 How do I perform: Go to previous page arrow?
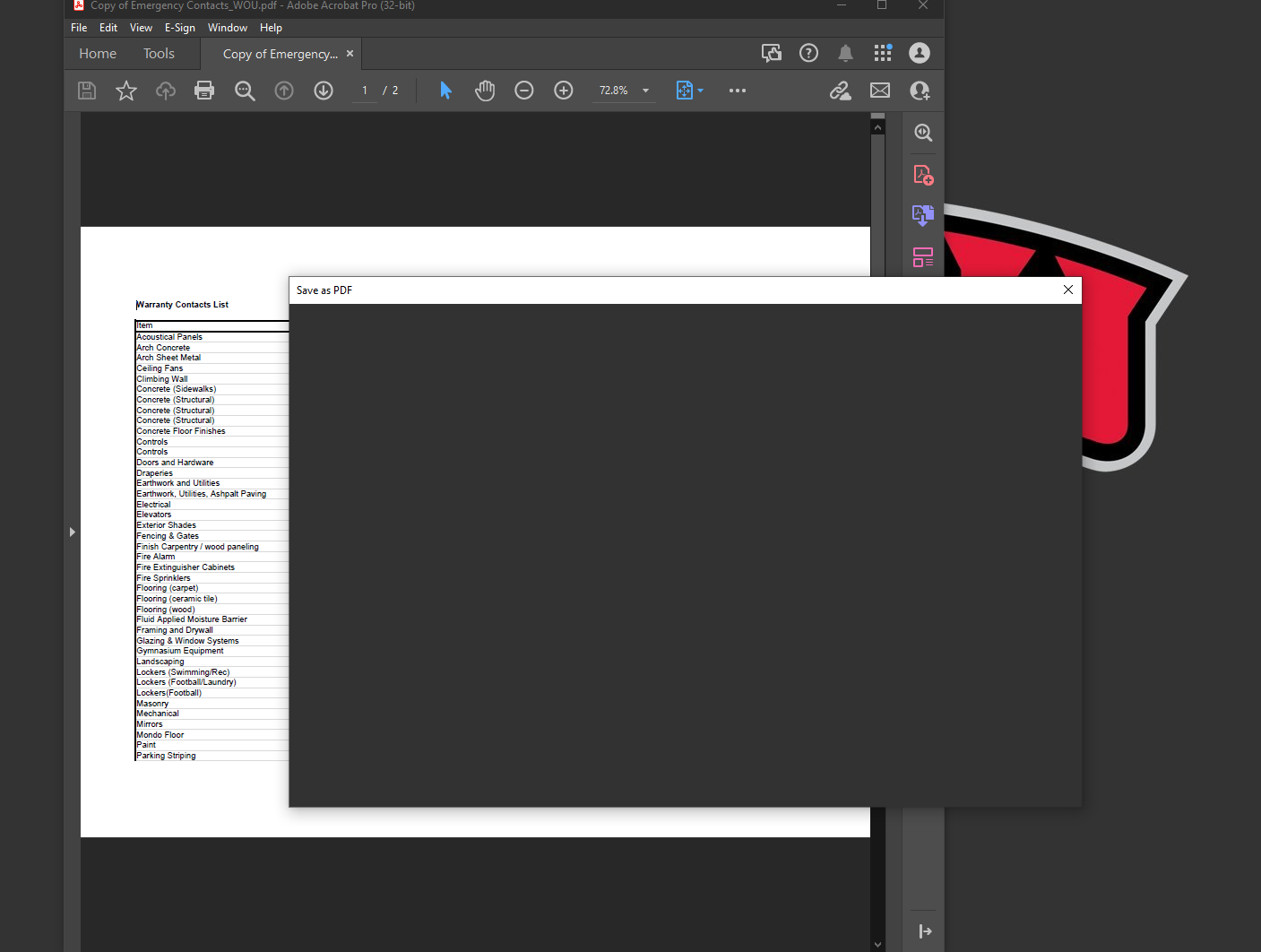(284, 91)
